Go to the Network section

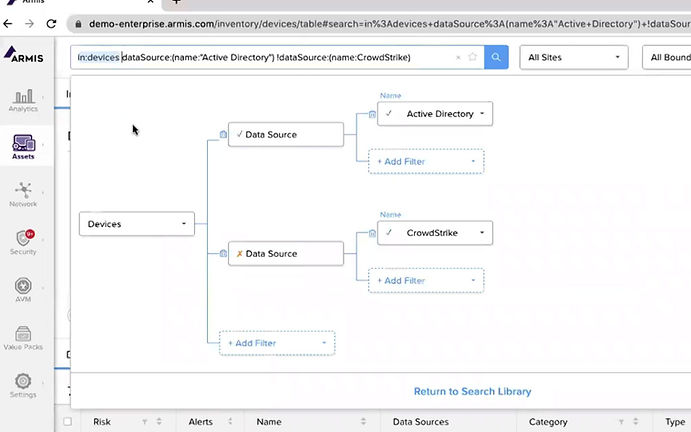(23, 195)
